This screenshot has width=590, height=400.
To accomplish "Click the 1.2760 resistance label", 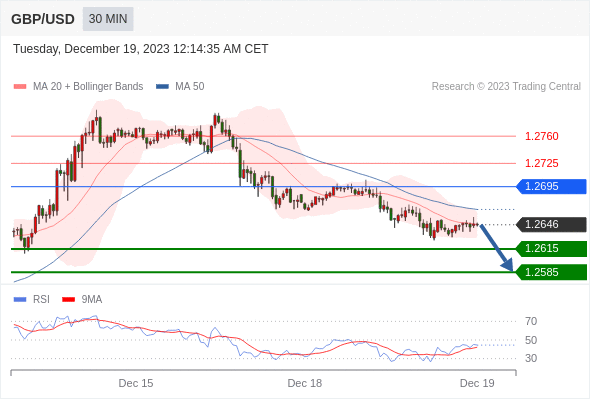I will [541, 136].
